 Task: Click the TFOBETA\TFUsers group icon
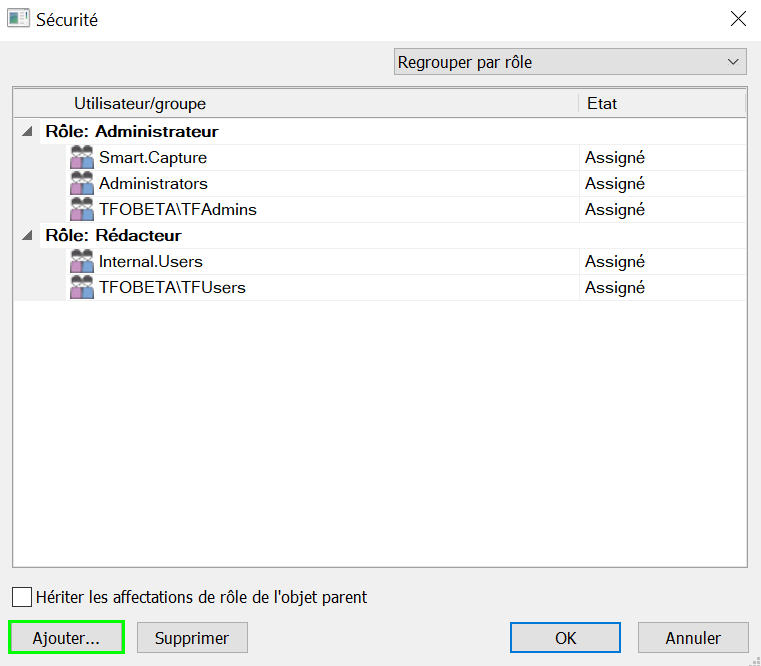pyautogui.click(x=82, y=287)
